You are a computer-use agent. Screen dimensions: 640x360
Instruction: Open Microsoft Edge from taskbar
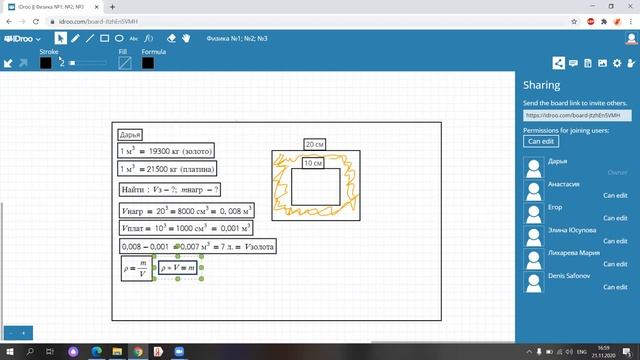tap(97, 351)
